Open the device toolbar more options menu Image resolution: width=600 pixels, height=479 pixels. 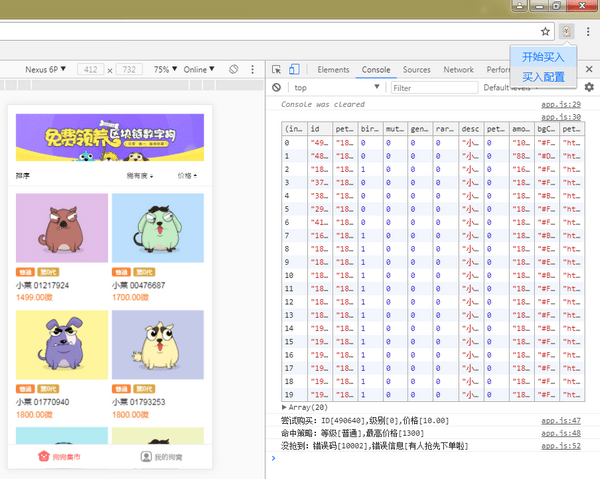pyautogui.click(x=252, y=69)
